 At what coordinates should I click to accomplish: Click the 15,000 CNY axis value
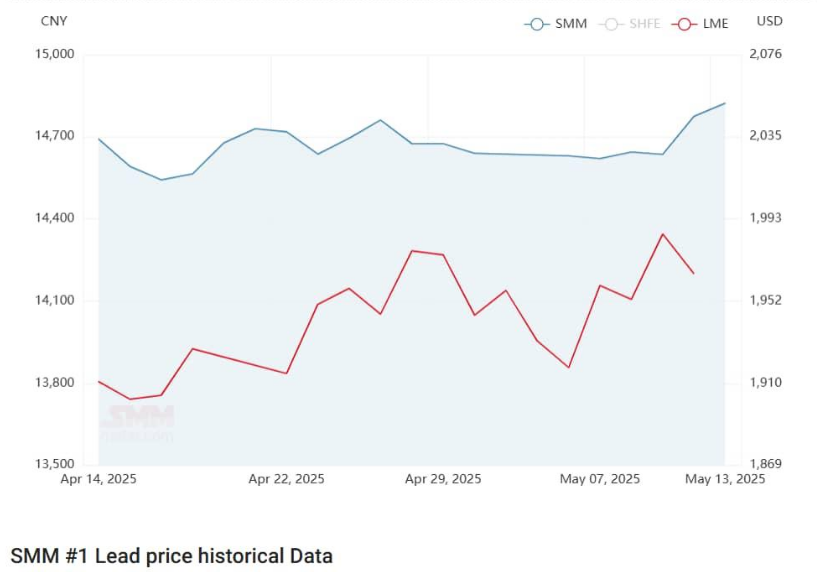tap(55, 54)
